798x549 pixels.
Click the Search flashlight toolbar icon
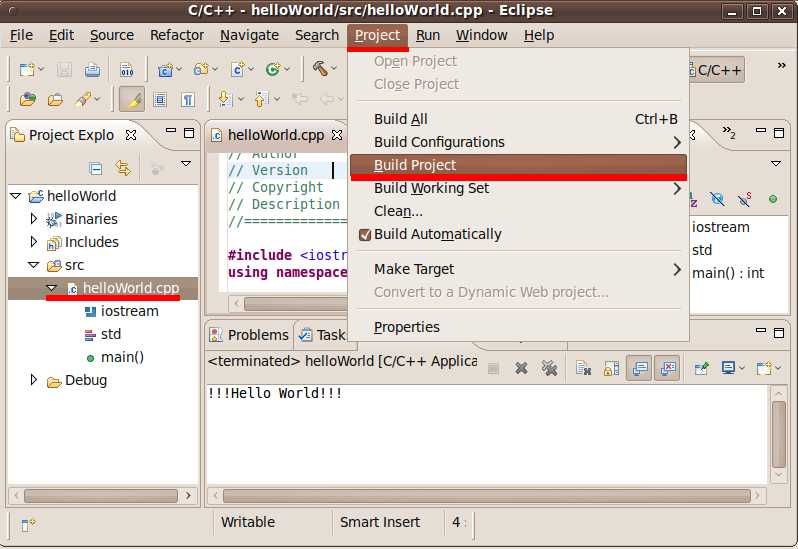(83, 99)
